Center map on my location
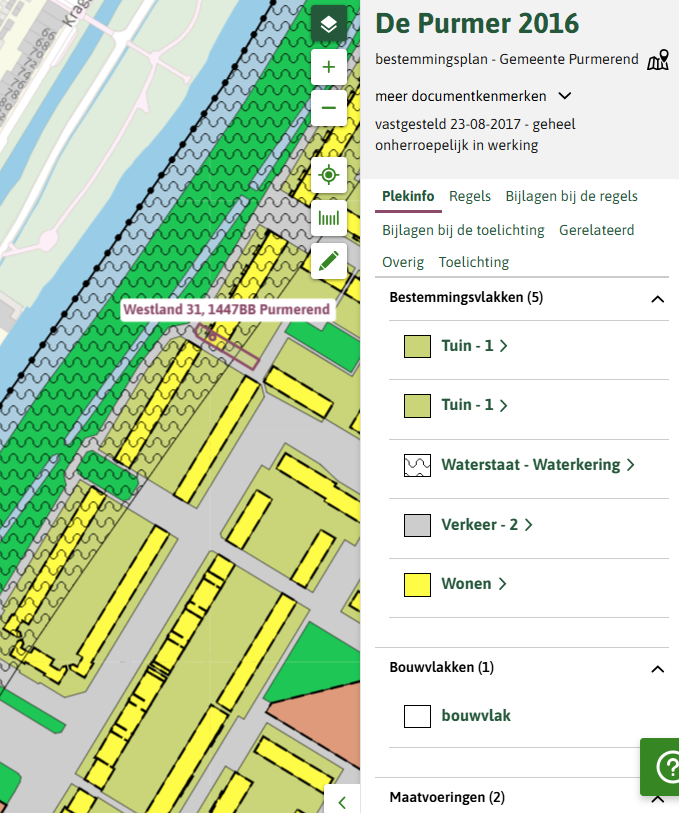679x813 pixels. click(x=329, y=176)
